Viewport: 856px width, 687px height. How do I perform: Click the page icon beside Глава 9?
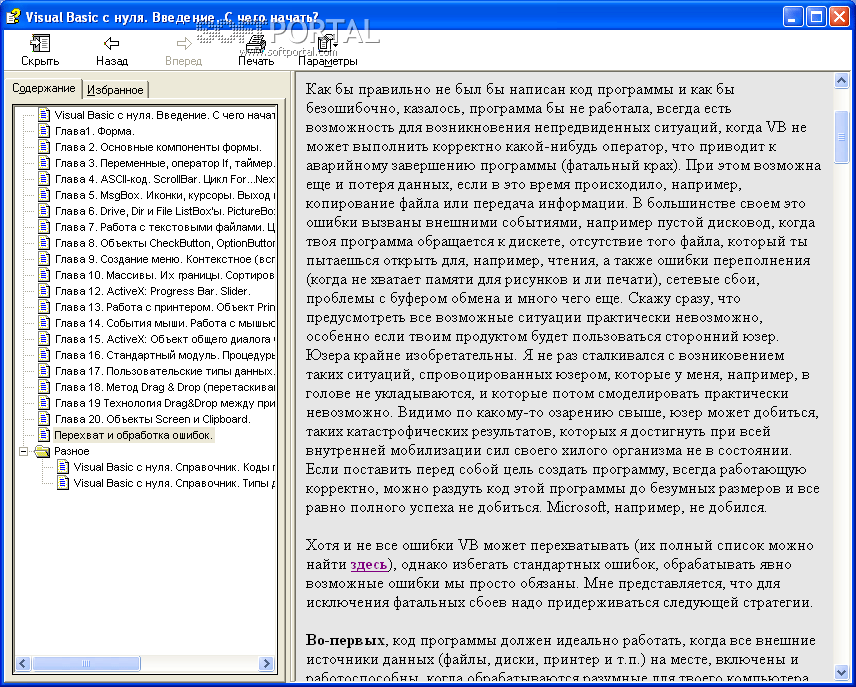point(44,259)
